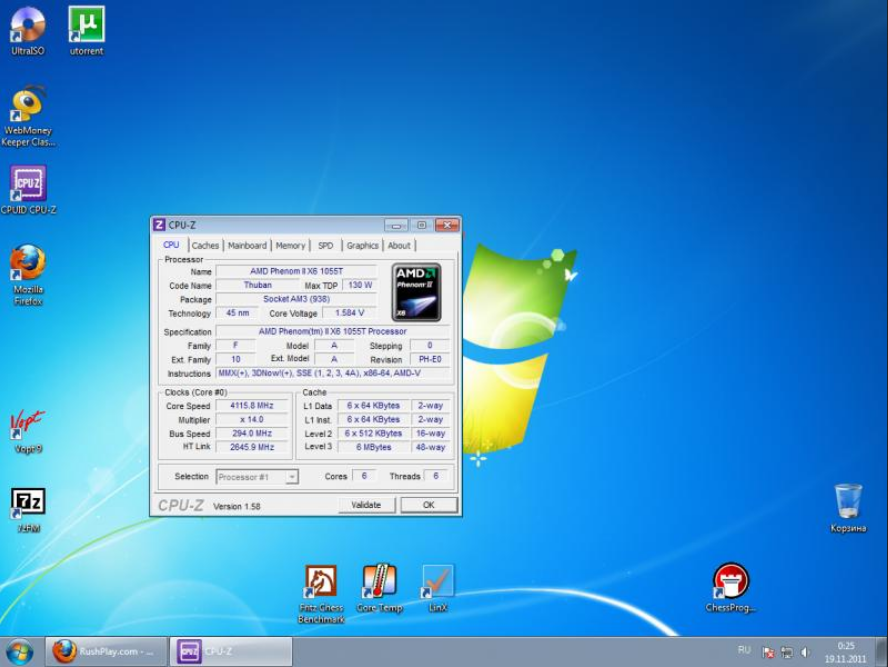
Task: Minimize the CPU-Z window
Action: point(396,225)
